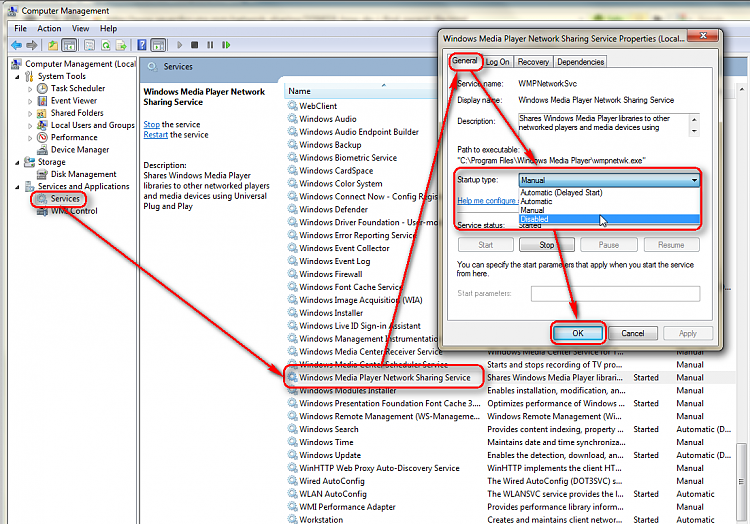Switch to the Recovery tab
Viewport: 750px width, 524px height.
(533, 62)
